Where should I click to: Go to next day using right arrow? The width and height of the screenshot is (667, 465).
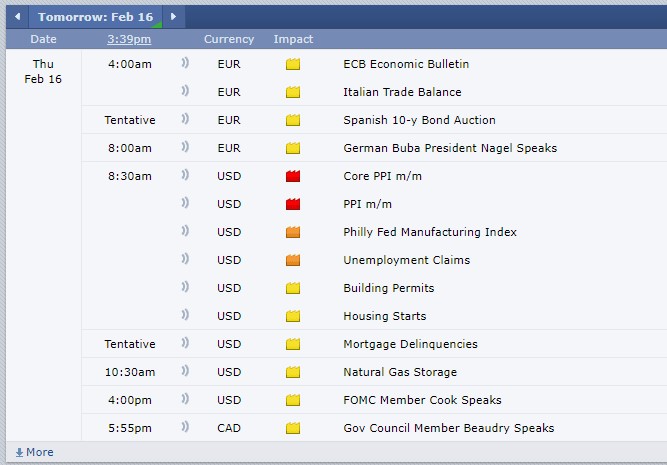coord(173,17)
